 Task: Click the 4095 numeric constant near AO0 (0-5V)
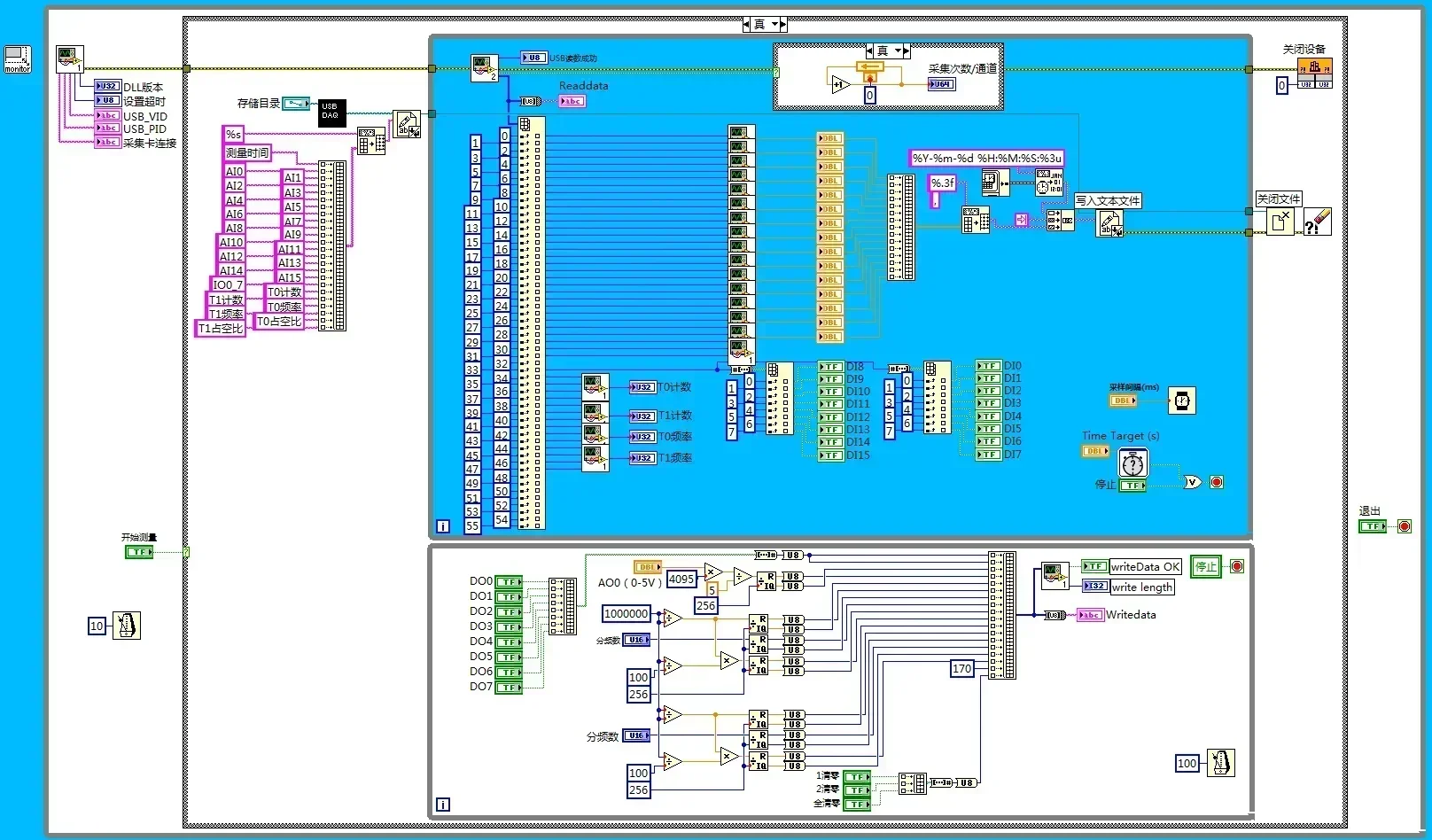(x=681, y=579)
